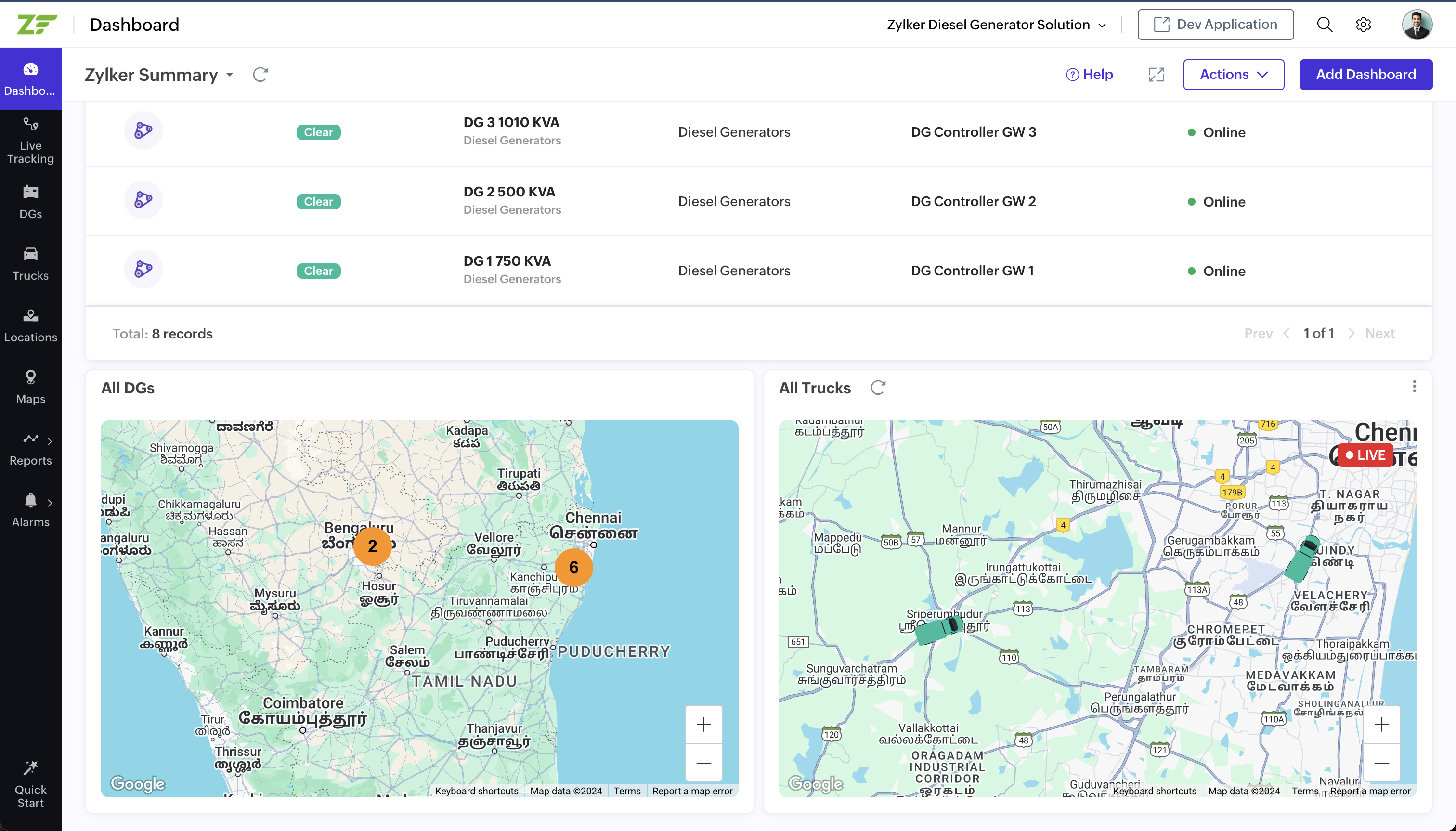The height and width of the screenshot is (831, 1456).
Task: Click the Next pagination link
Action: (x=1379, y=333)
